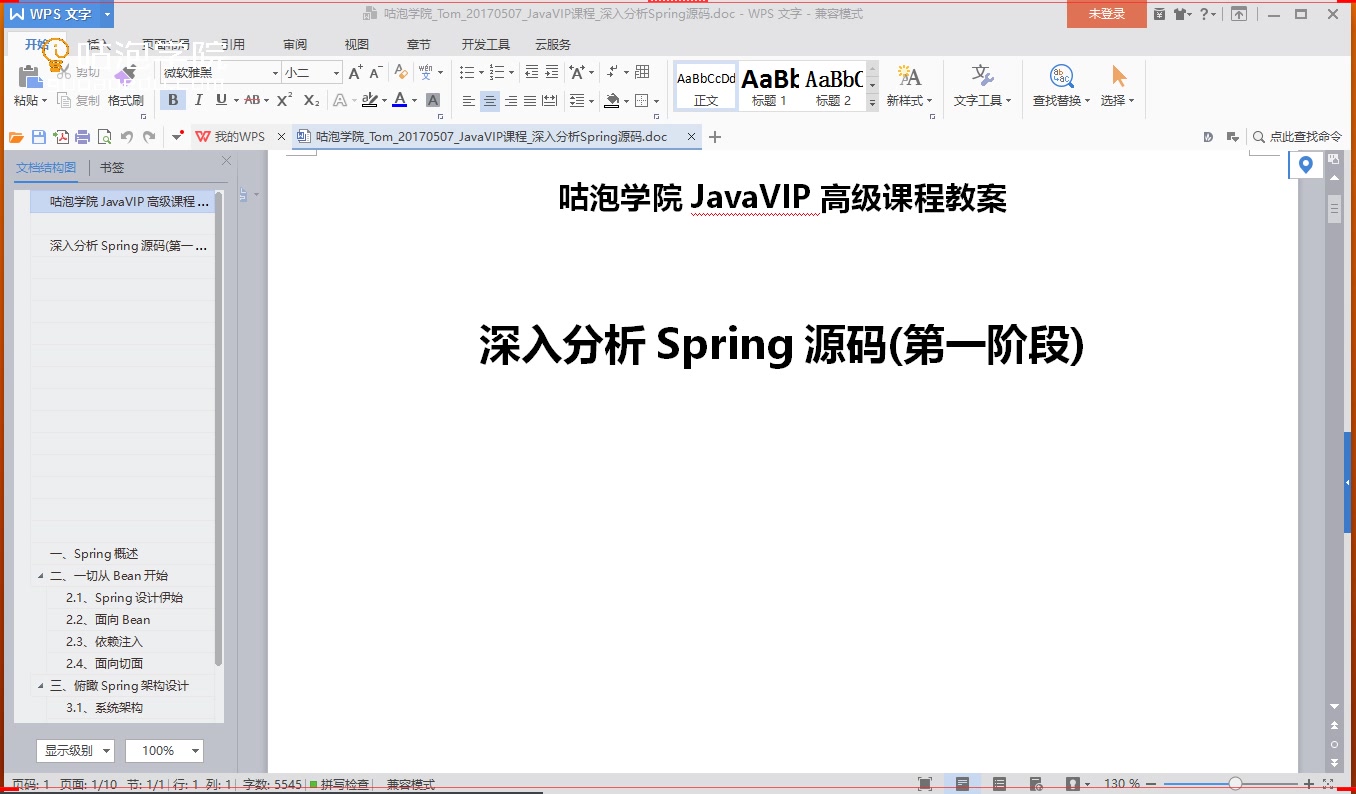Click the insert table grid icon
The image size is (1356, 794).
tap(643, 72)
